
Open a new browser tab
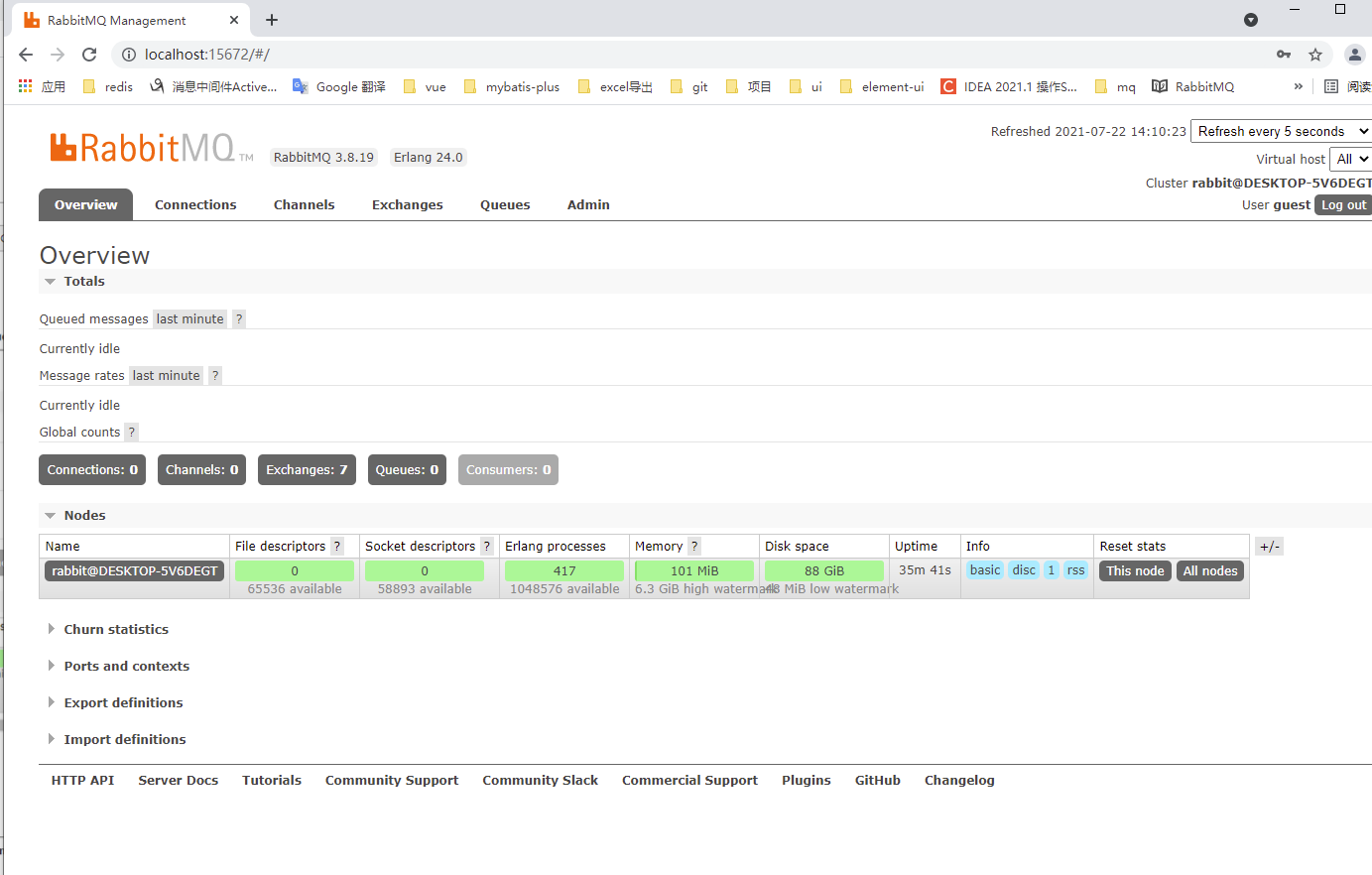point(272,20)
